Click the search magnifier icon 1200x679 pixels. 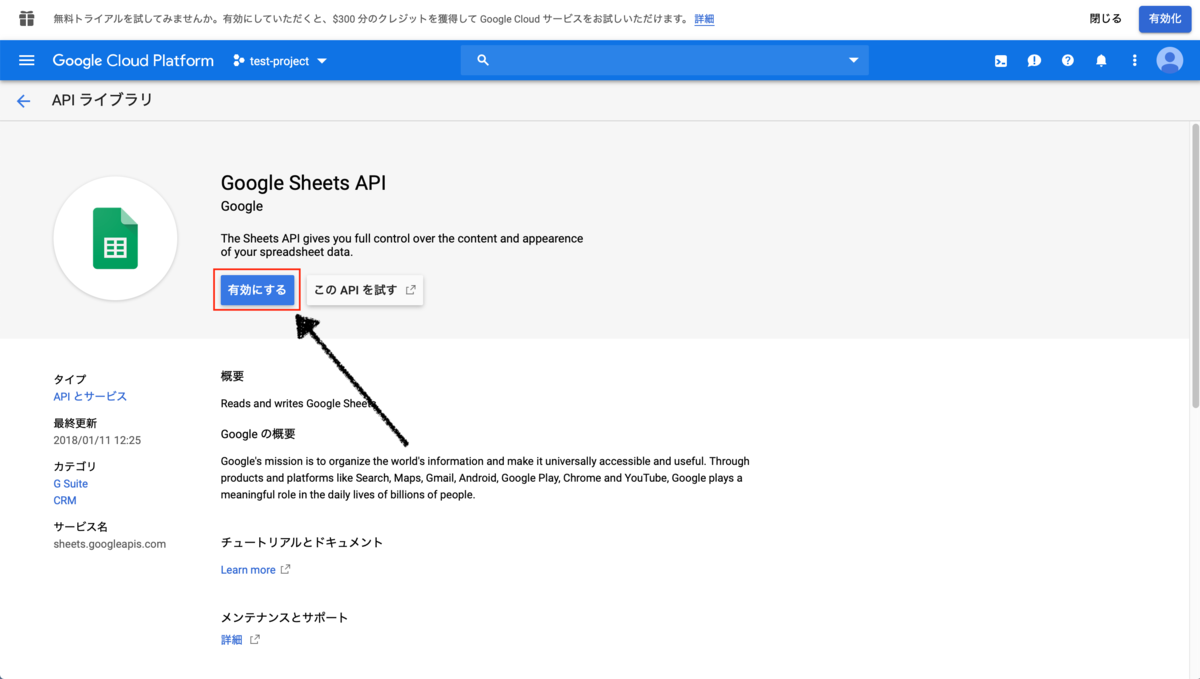point(483,61)
